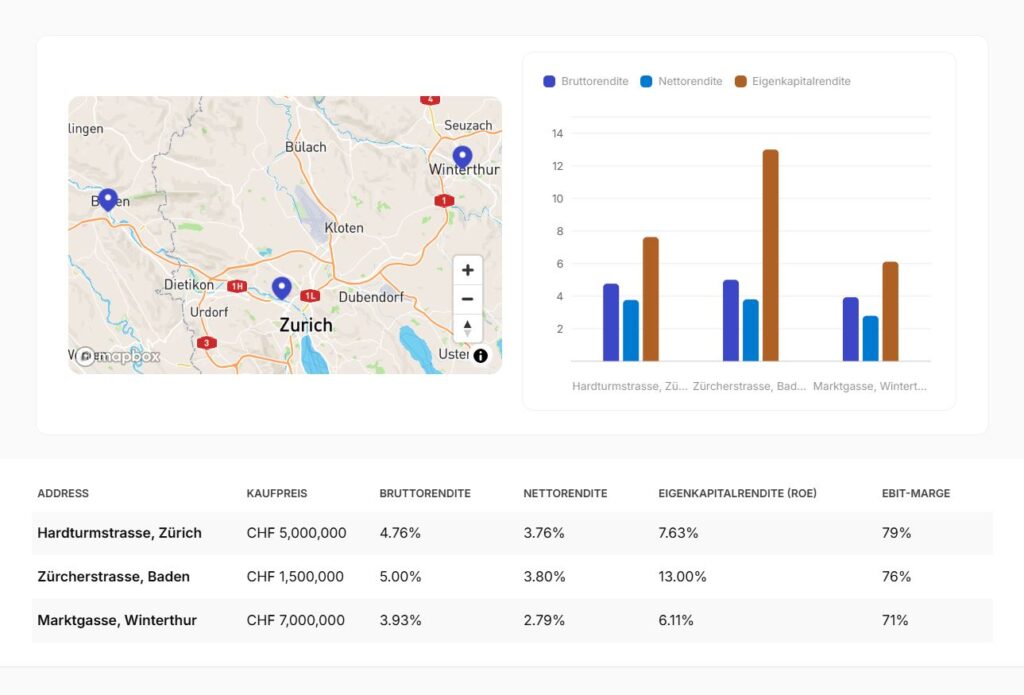Open Hardturmstrasse, Zürich property row

pos(119,533)
